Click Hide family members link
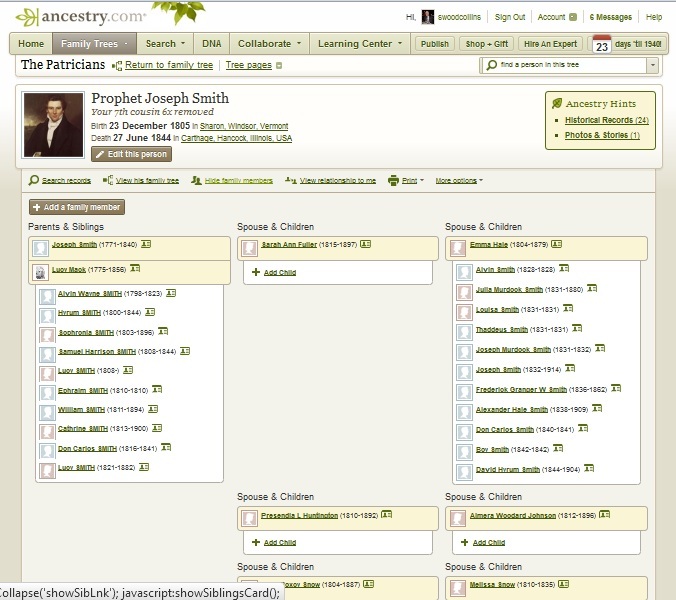 pos(238,181)
